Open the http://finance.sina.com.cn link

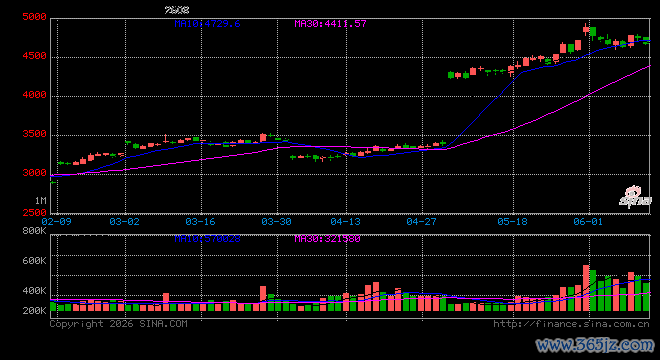(571, 324)
